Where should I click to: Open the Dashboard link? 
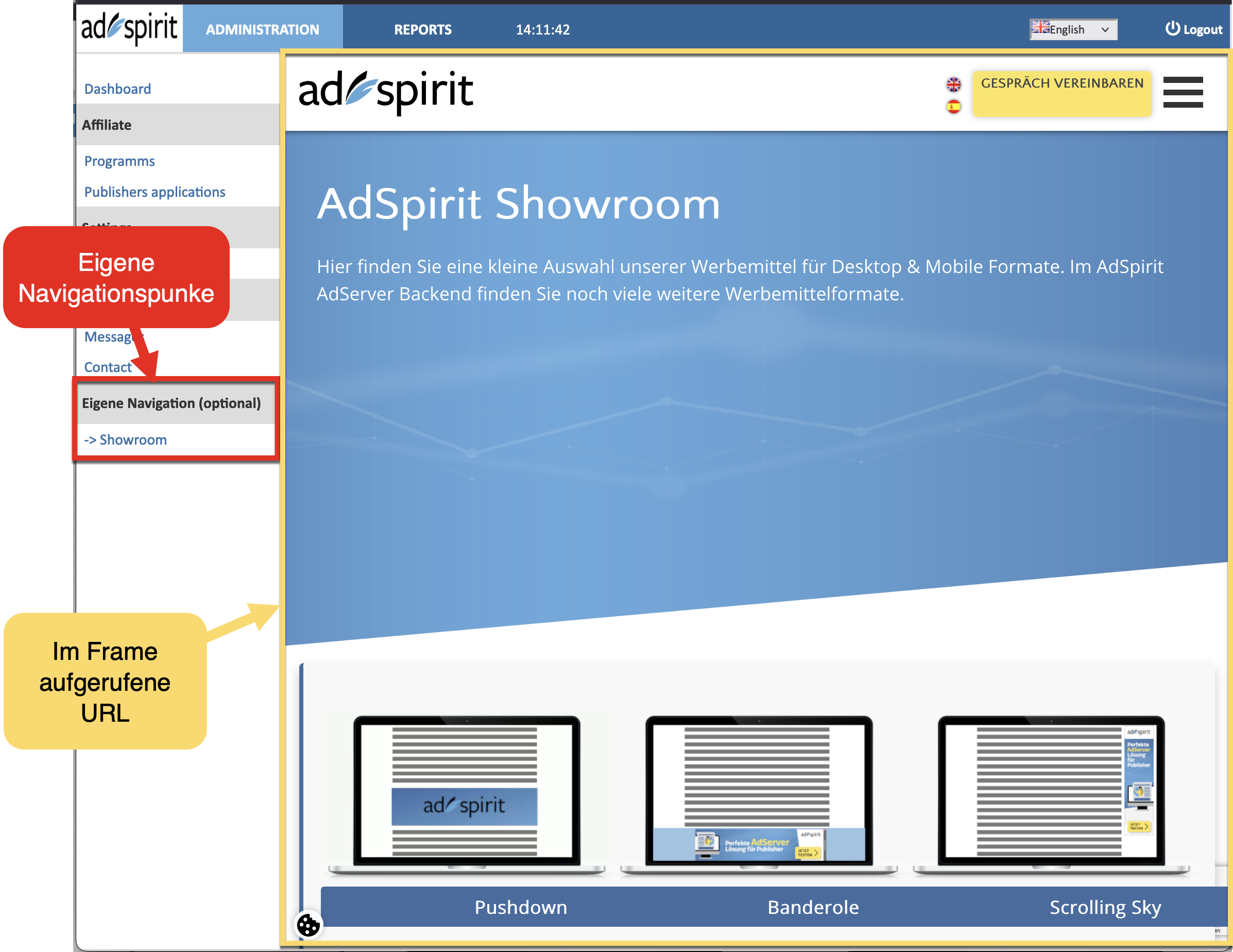(x=117, y=89)
